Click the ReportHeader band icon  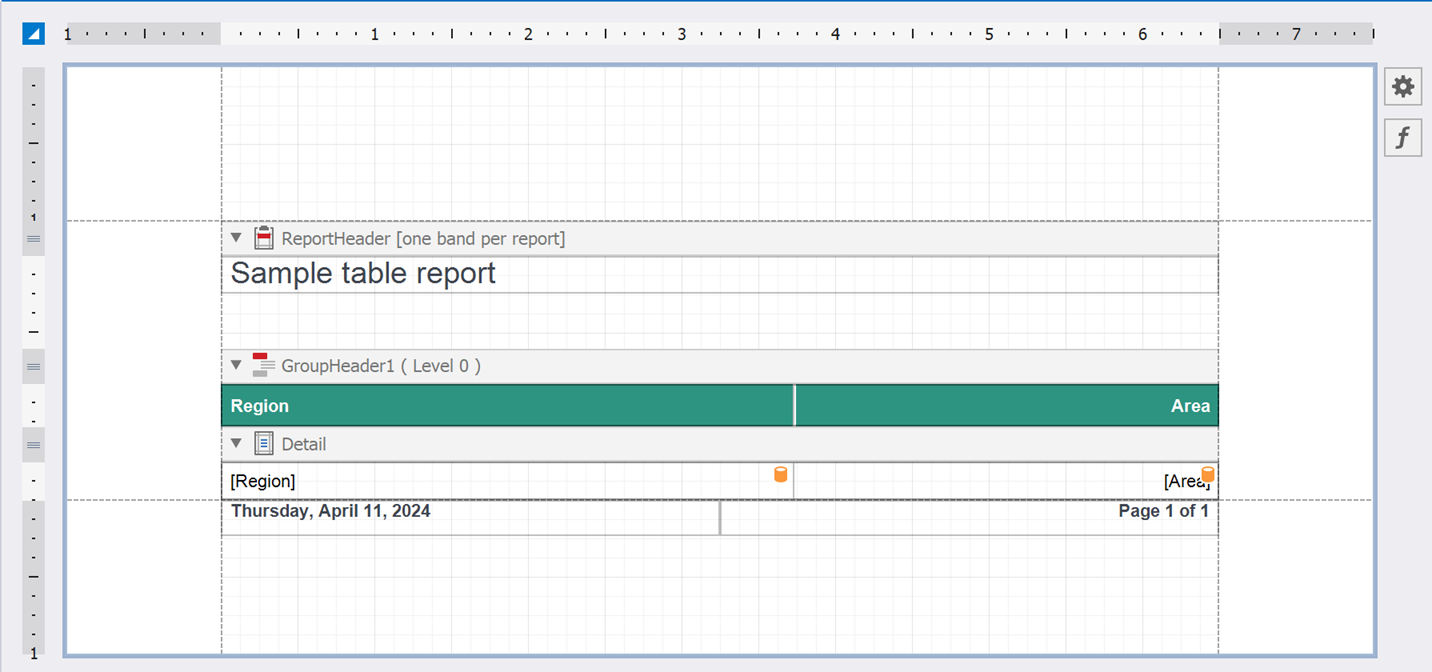[x=263, y=238]
